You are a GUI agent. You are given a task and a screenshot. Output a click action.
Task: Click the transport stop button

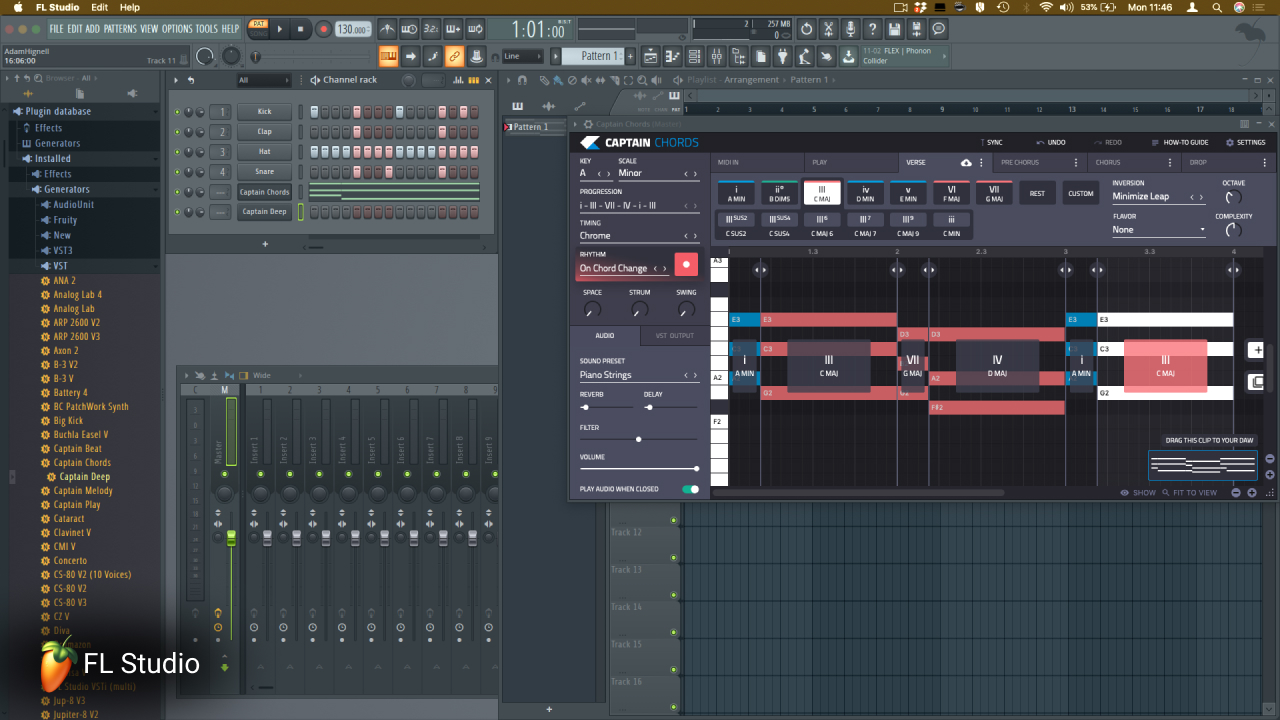(300, 29)
